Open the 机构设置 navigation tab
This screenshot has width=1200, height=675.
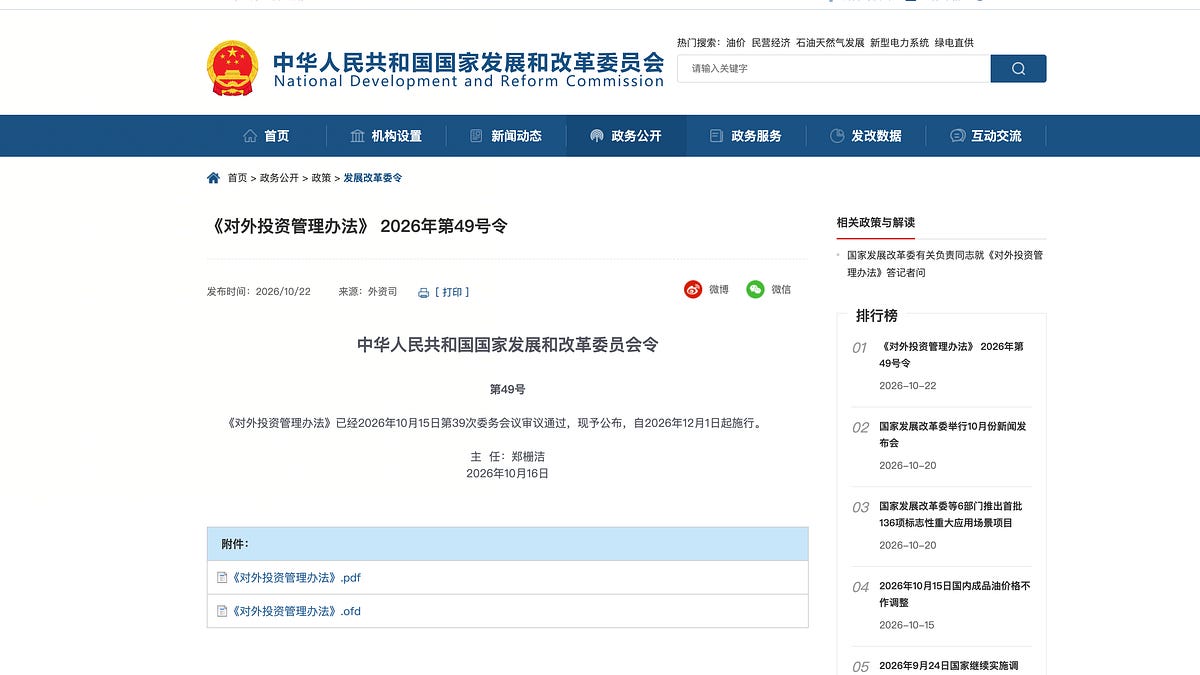386,136
